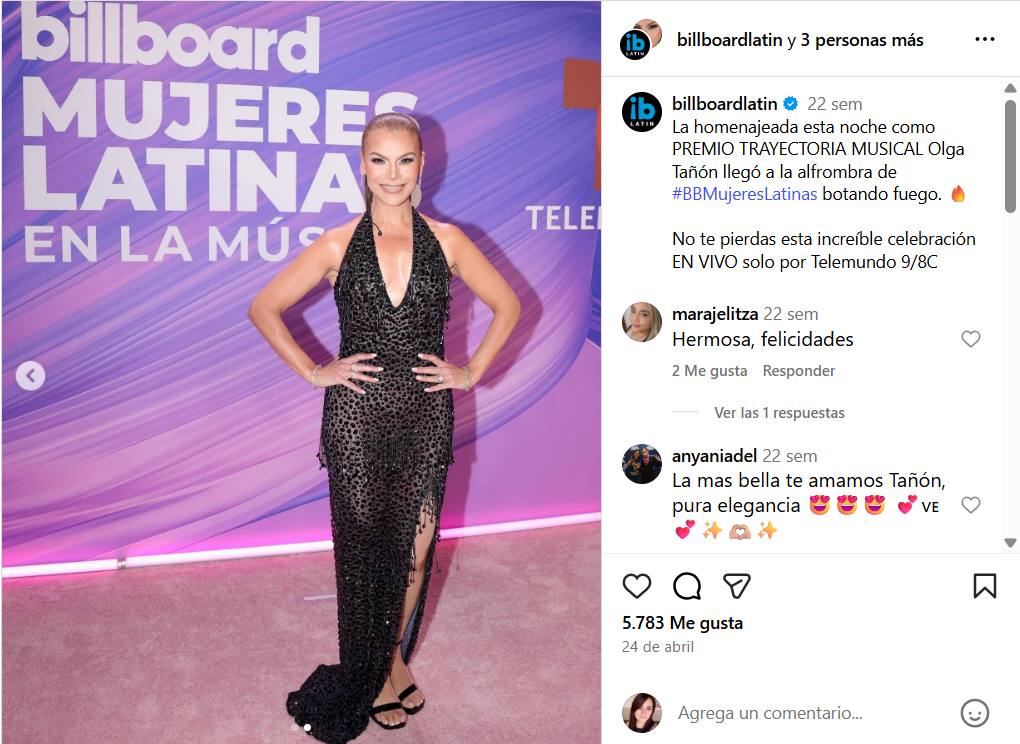Save the post with the bookmark icon
Image resolution: width=1020 pixels, height=744 pixels.
[x=984, y=586]
